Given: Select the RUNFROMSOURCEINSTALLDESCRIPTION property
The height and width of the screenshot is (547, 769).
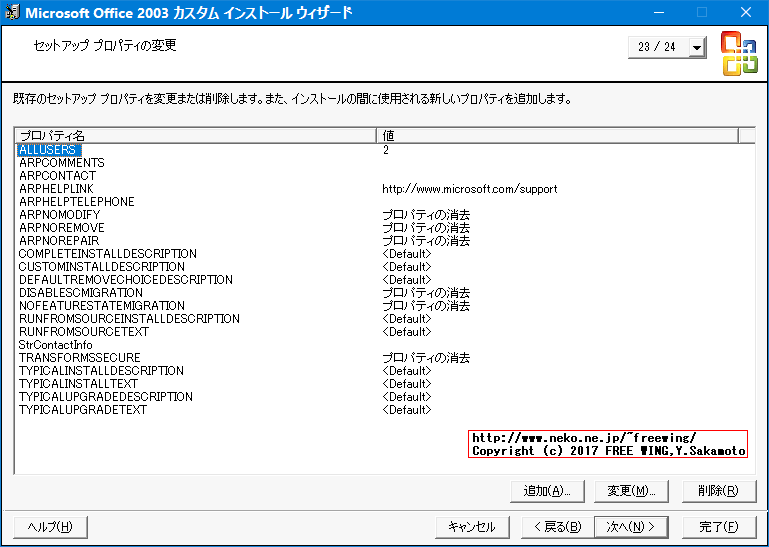Looking at the screenshot, I should point(129,318).
